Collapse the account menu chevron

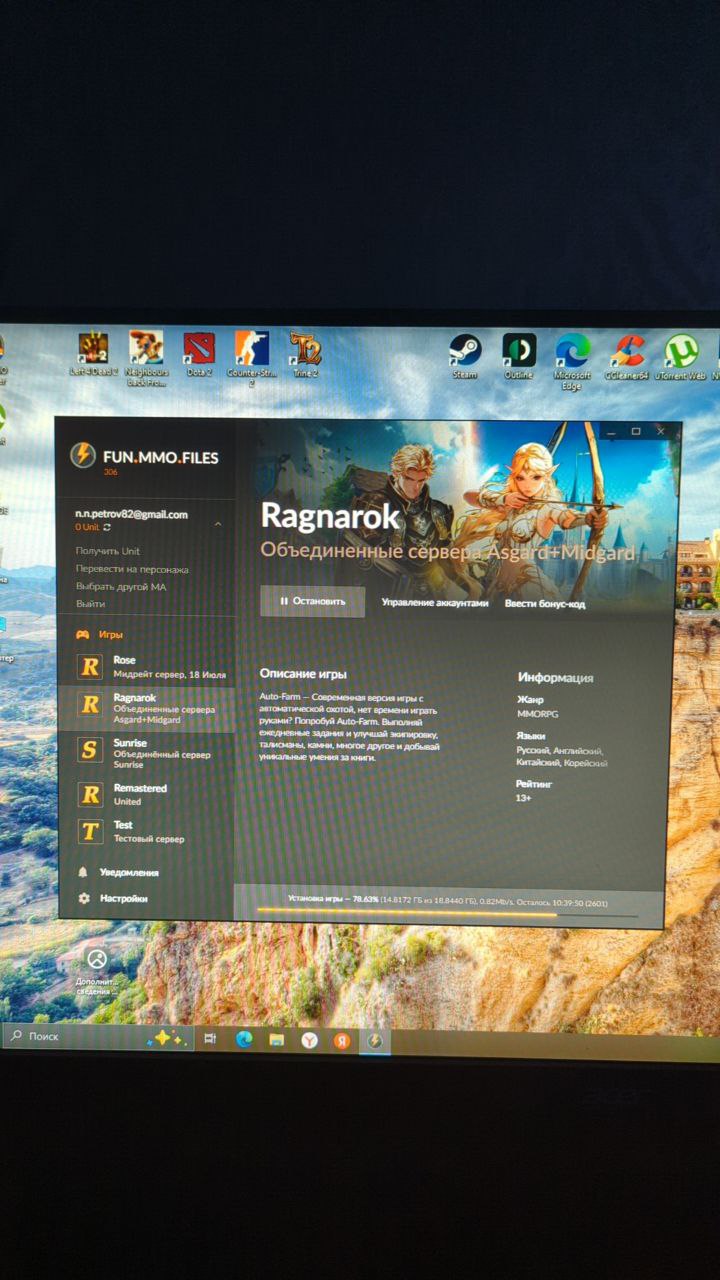point(218,523)
